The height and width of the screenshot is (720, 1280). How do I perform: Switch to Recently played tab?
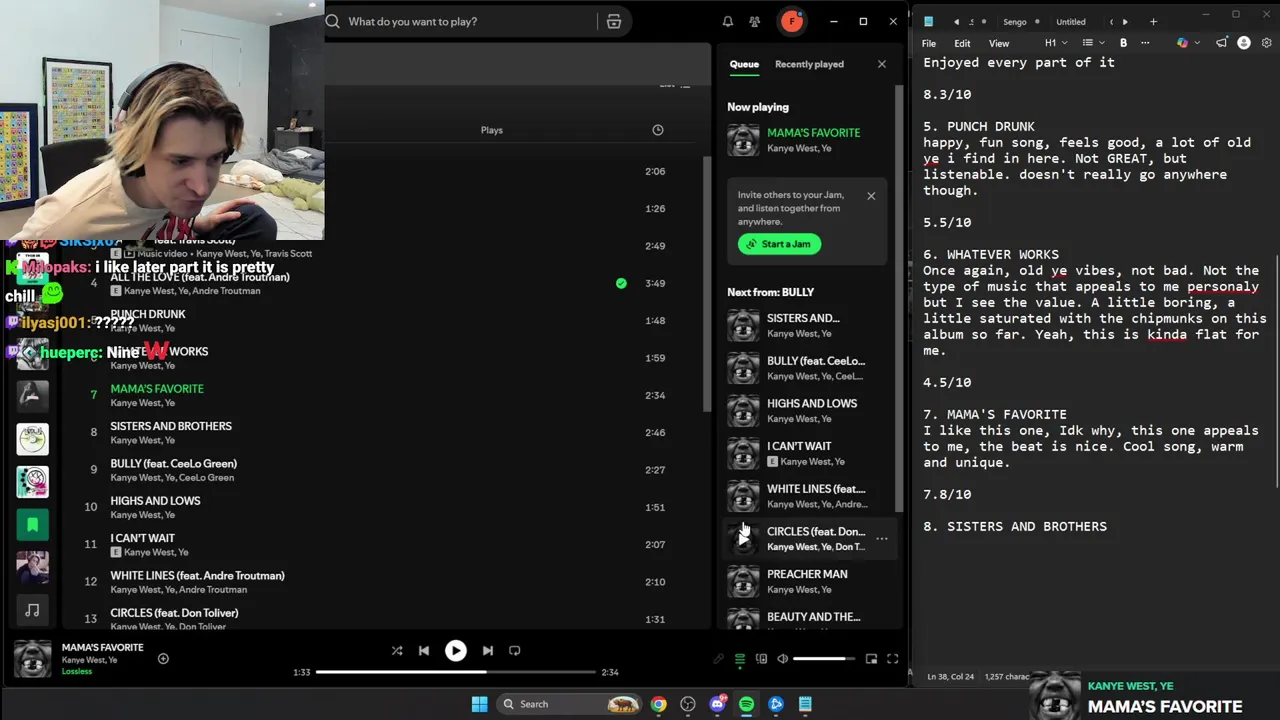point(809,64)
